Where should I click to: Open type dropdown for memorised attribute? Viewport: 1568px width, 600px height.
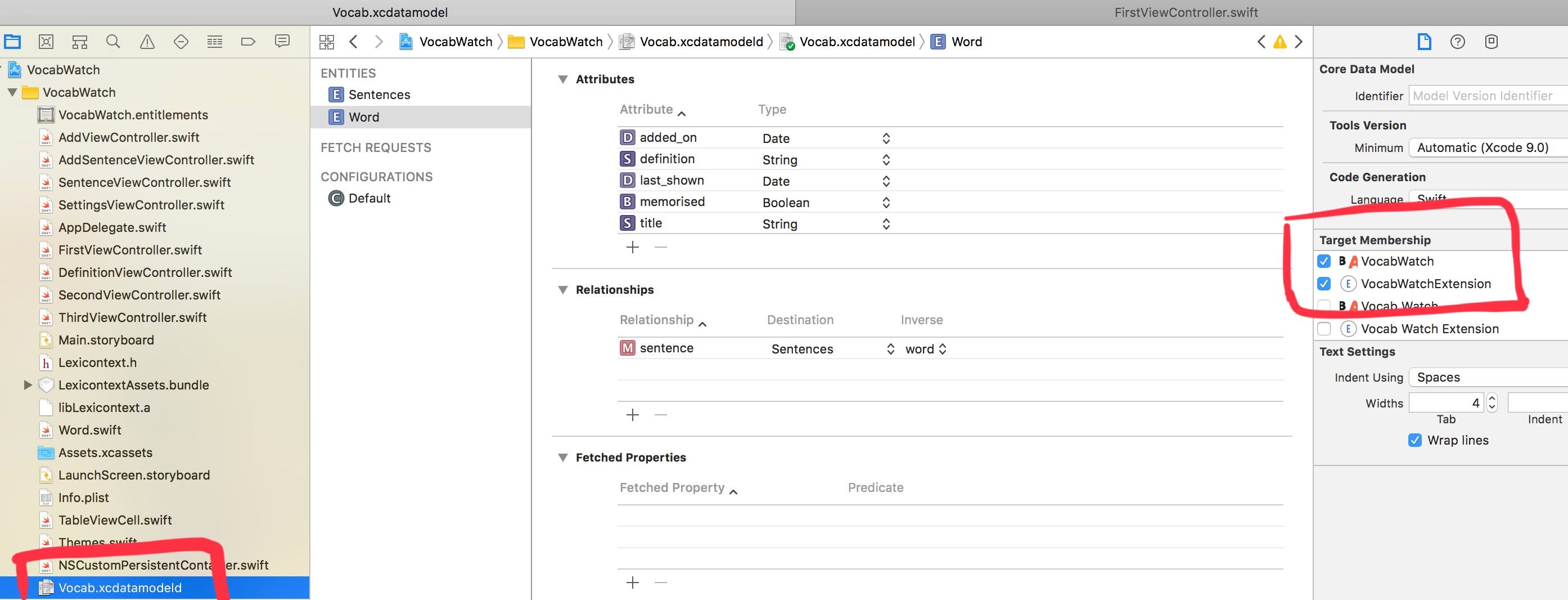point(886,202)
